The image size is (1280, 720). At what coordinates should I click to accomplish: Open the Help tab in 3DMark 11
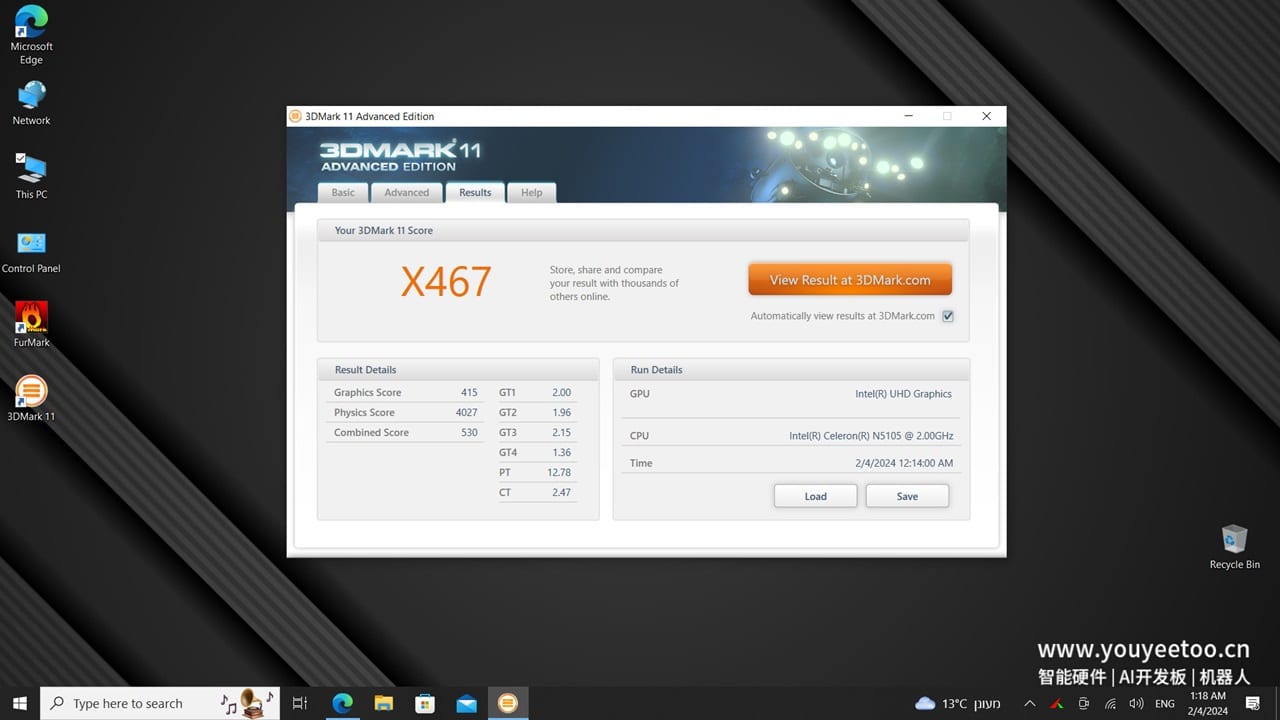point(531,192)
